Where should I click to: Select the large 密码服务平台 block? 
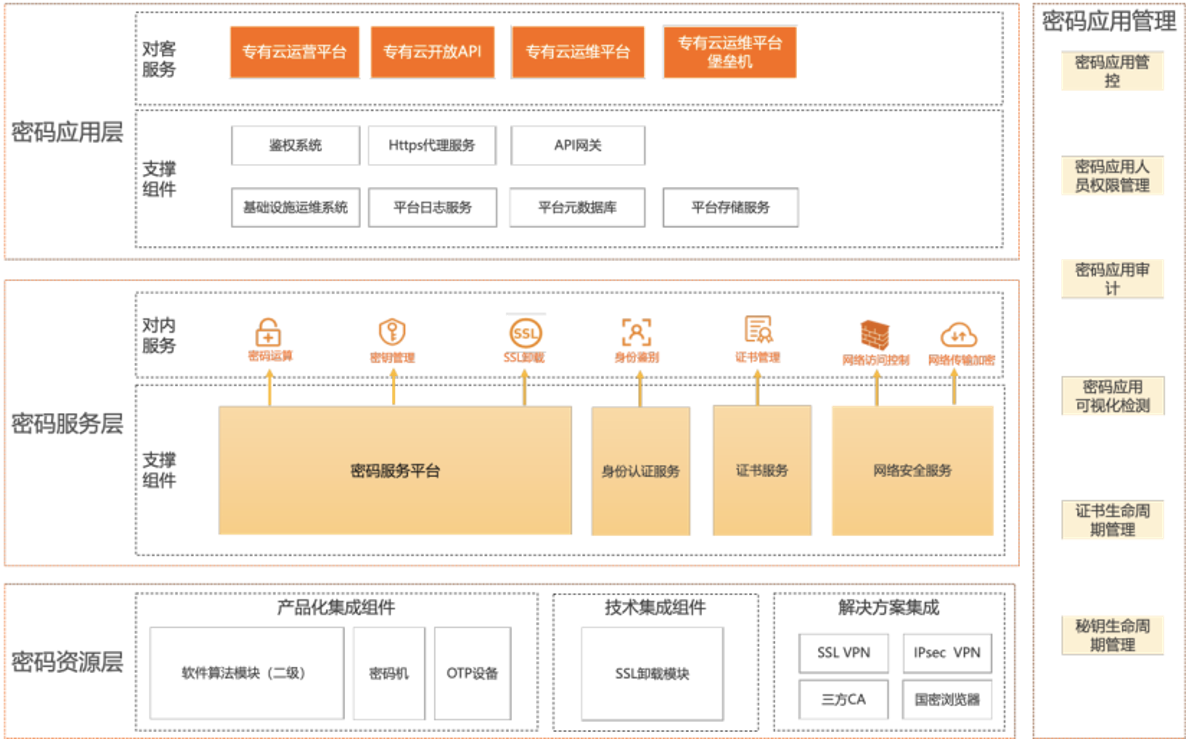[x=395, y=470]
